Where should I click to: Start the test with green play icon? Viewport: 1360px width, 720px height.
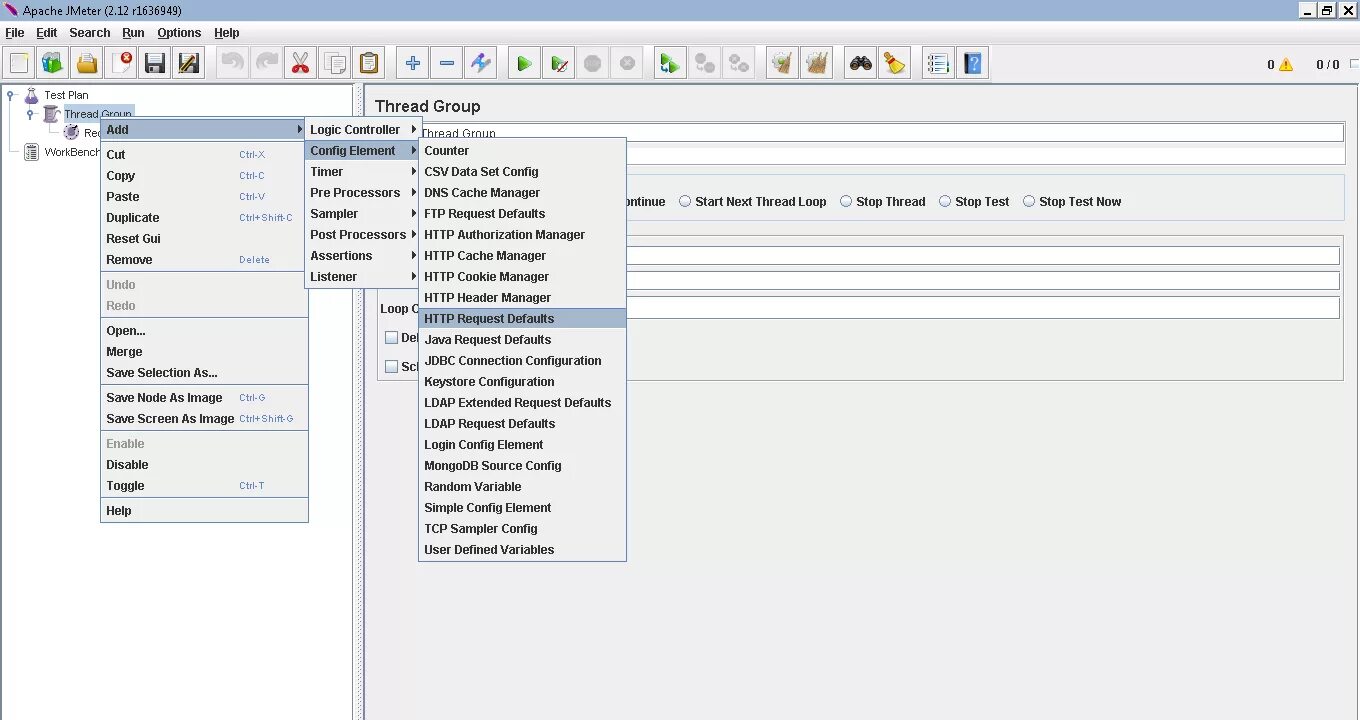click(x=524, y=64)
